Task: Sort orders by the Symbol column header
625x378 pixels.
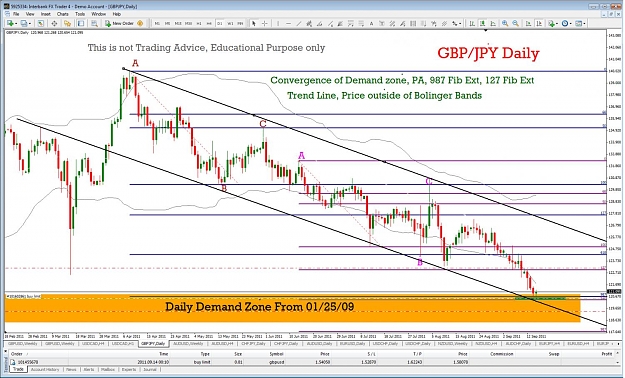Action: click(x=276, y=354)
